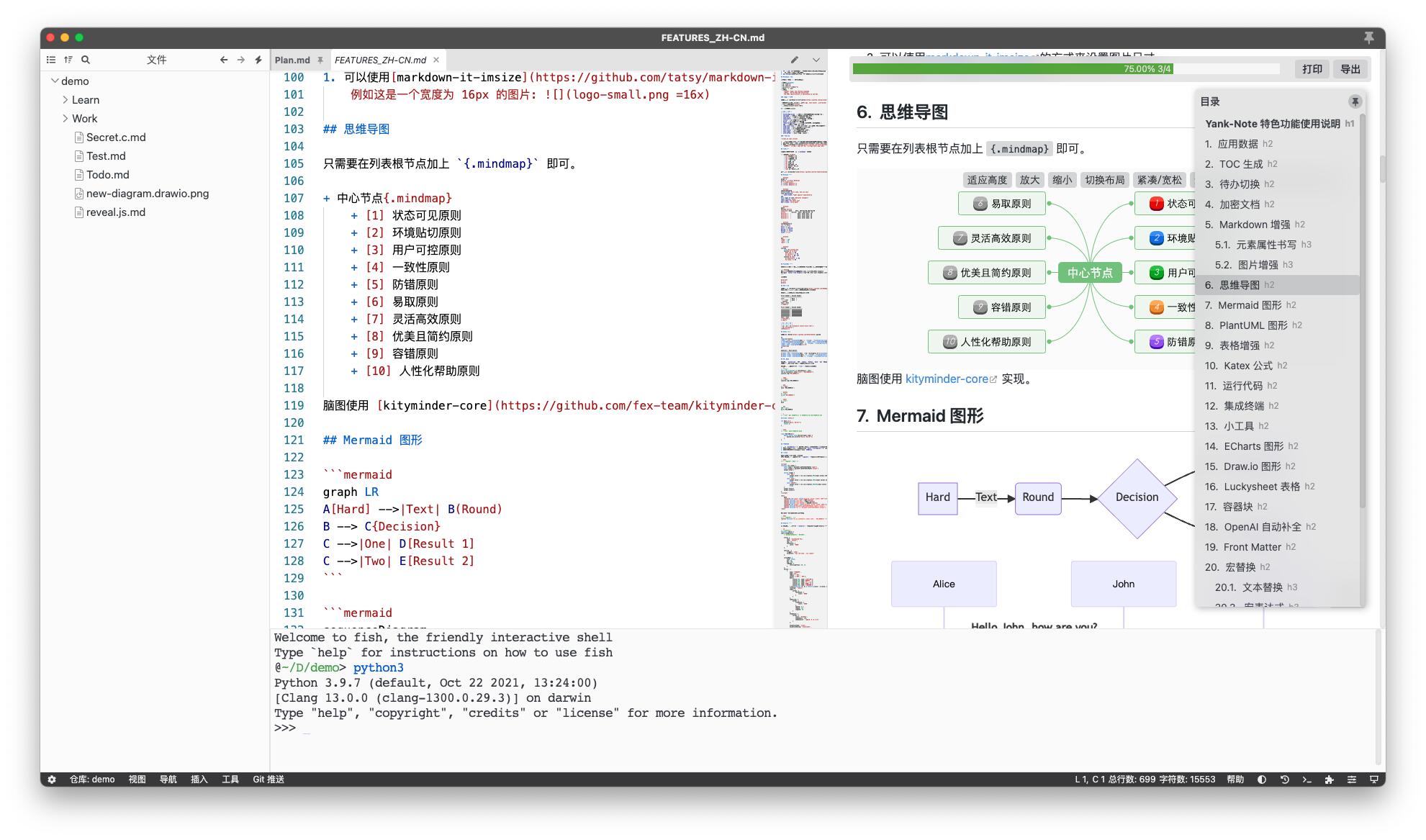This screenshot has width=1426, height=840.
Task: Toggle dark mode contrast icon
Action: pos(1262,779)
